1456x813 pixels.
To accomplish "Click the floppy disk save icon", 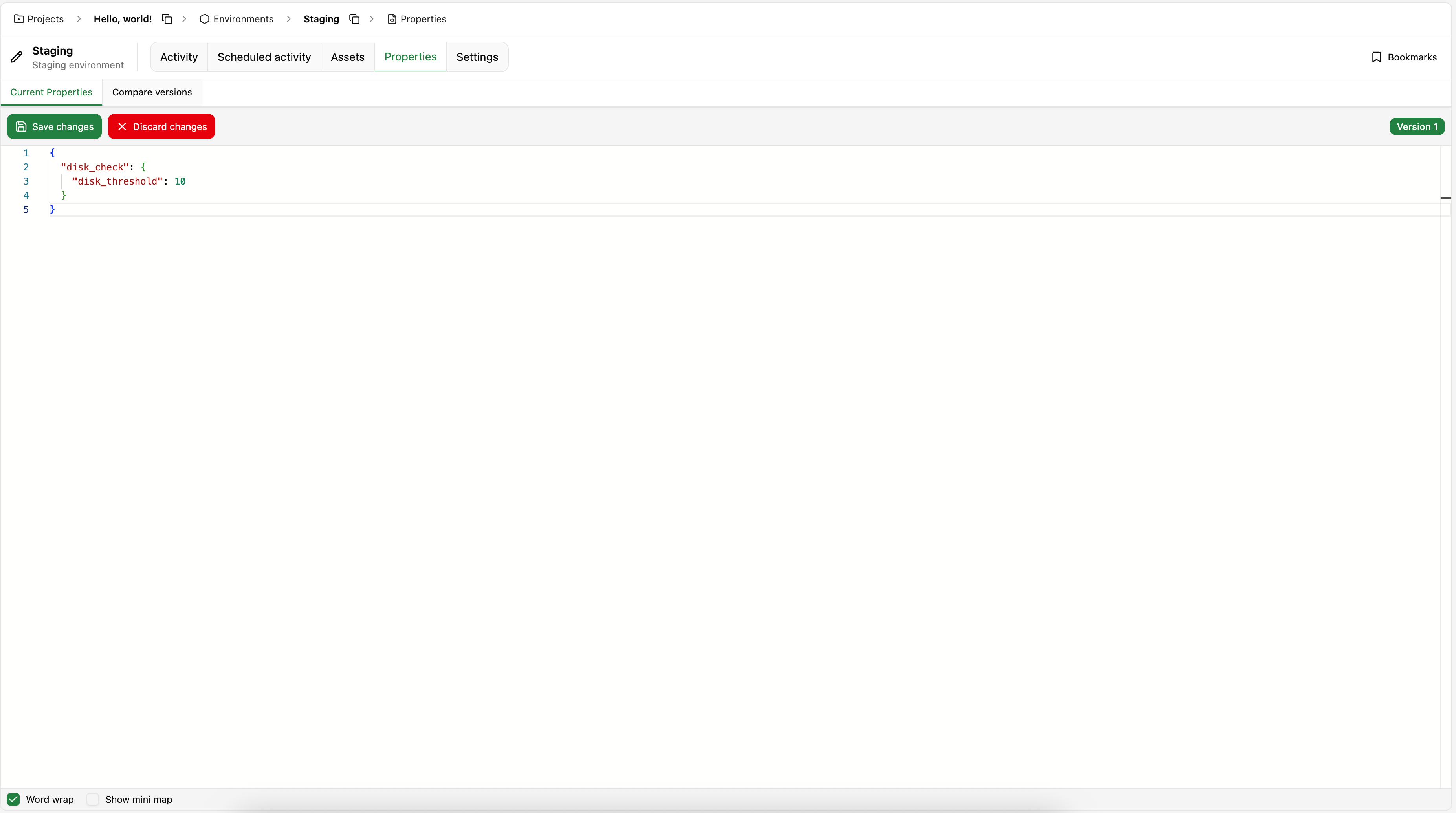I will (21, 126).
